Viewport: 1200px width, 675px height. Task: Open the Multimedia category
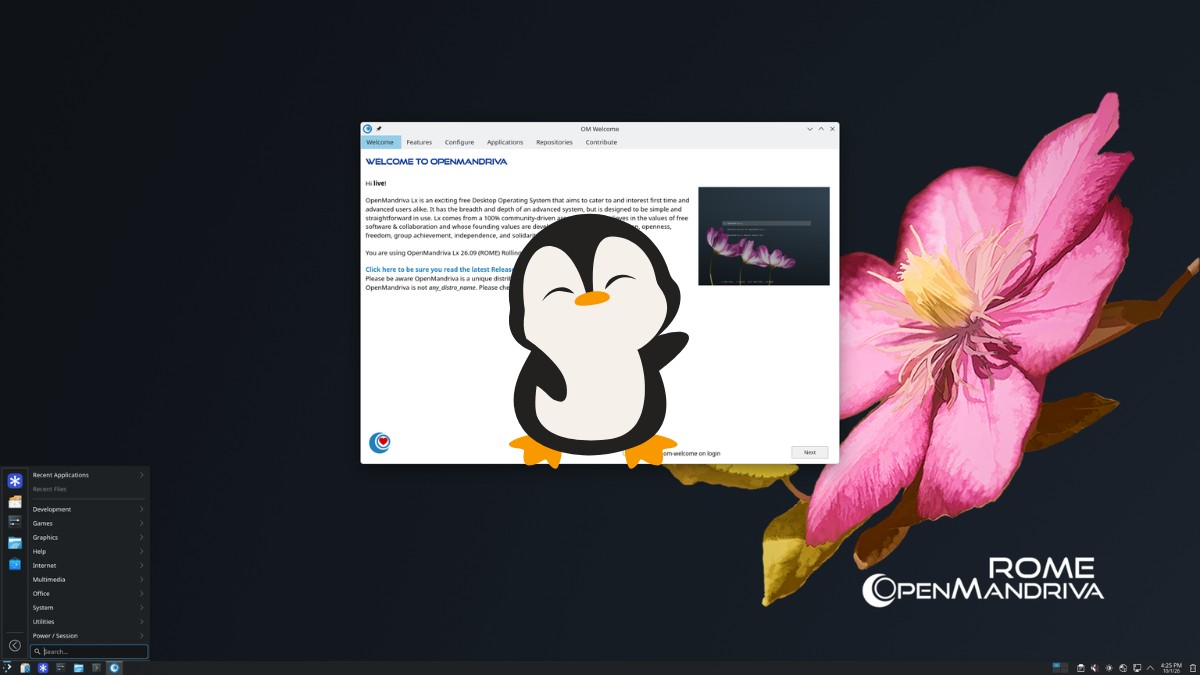(88, 579)
